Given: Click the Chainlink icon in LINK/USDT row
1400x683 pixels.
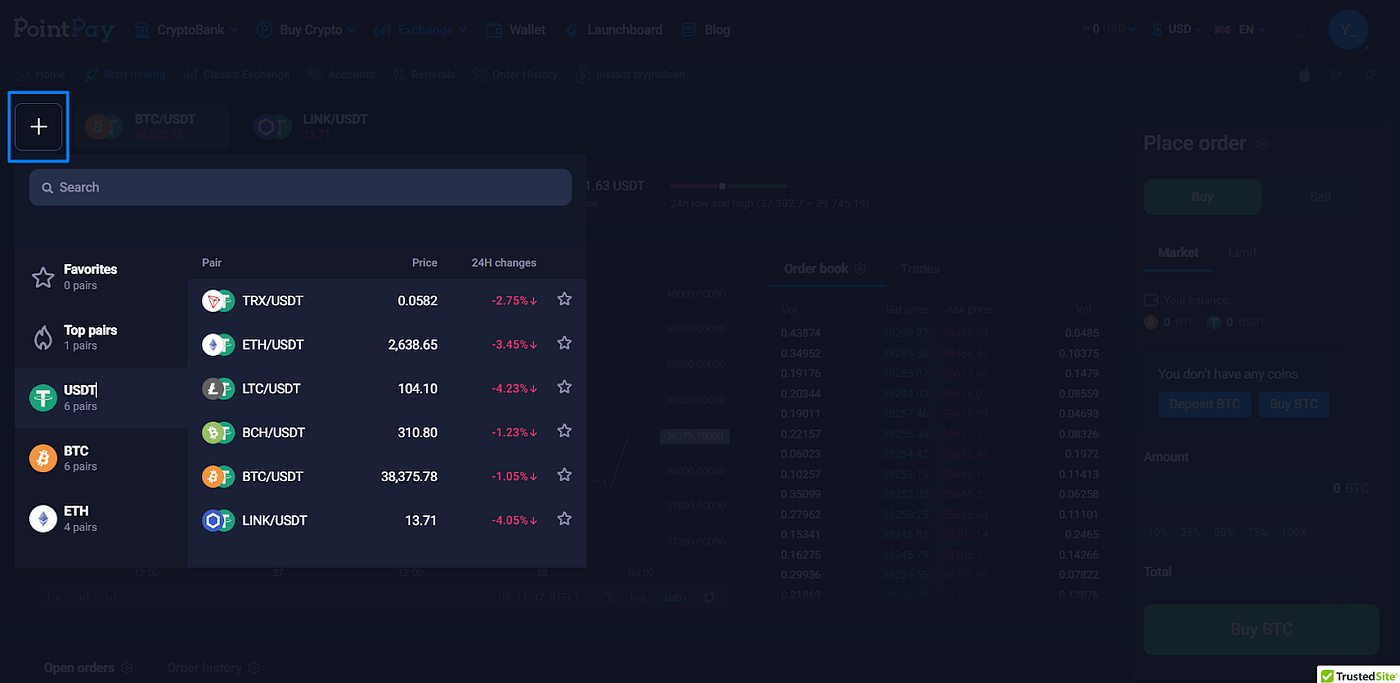Looking at the screenshot, I should pos(212,520).
